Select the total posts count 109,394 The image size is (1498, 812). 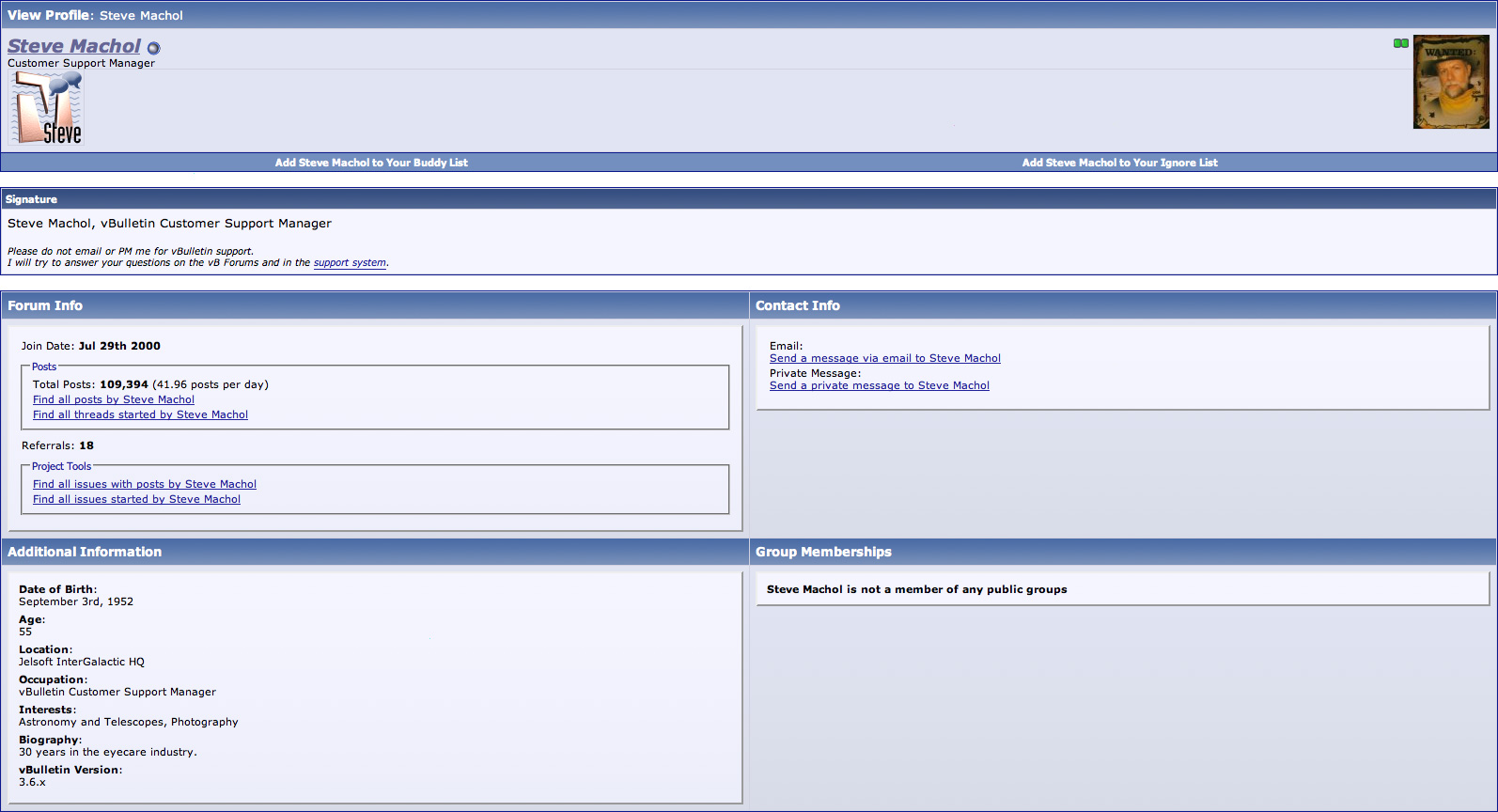pyautogui.click(x=124, y=384)
